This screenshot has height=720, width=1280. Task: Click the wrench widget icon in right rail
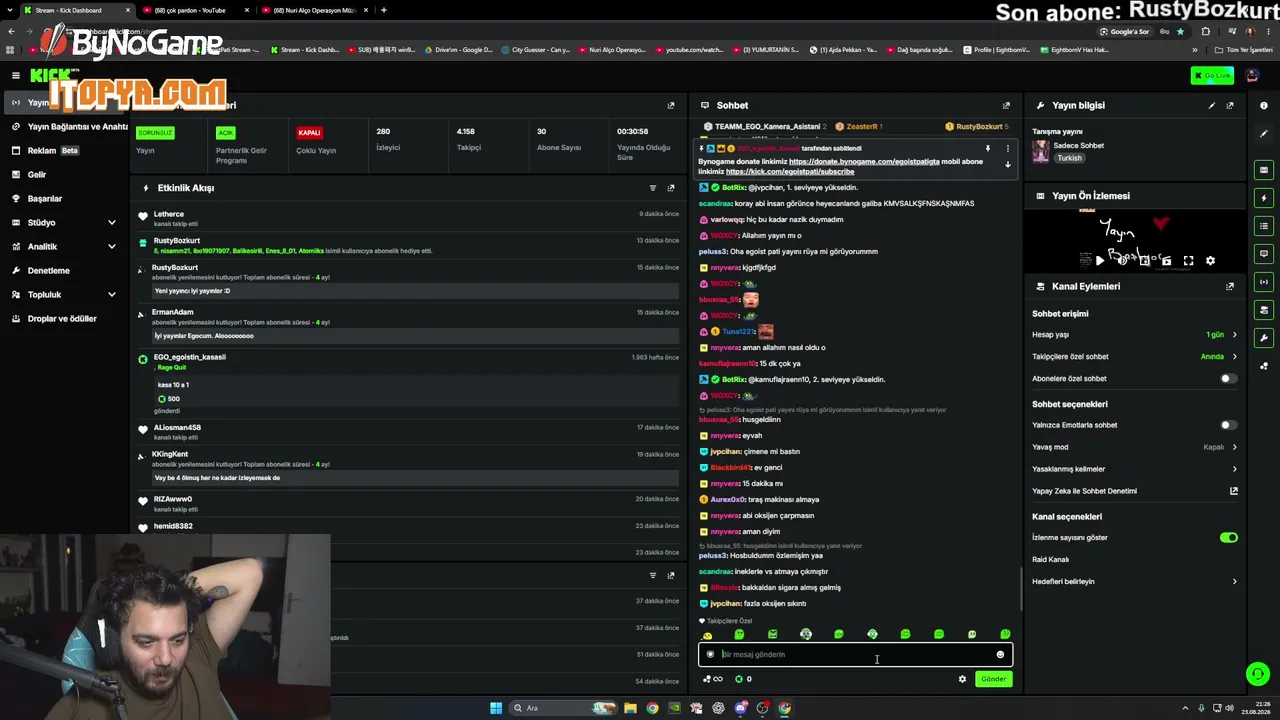(x=1264, y=338)
